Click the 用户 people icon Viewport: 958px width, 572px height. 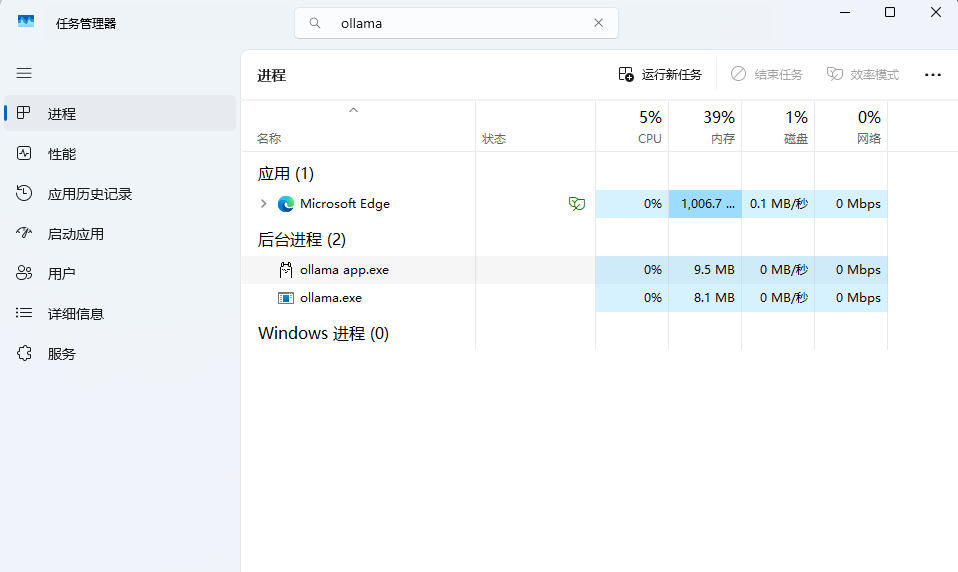coord(24,273)
